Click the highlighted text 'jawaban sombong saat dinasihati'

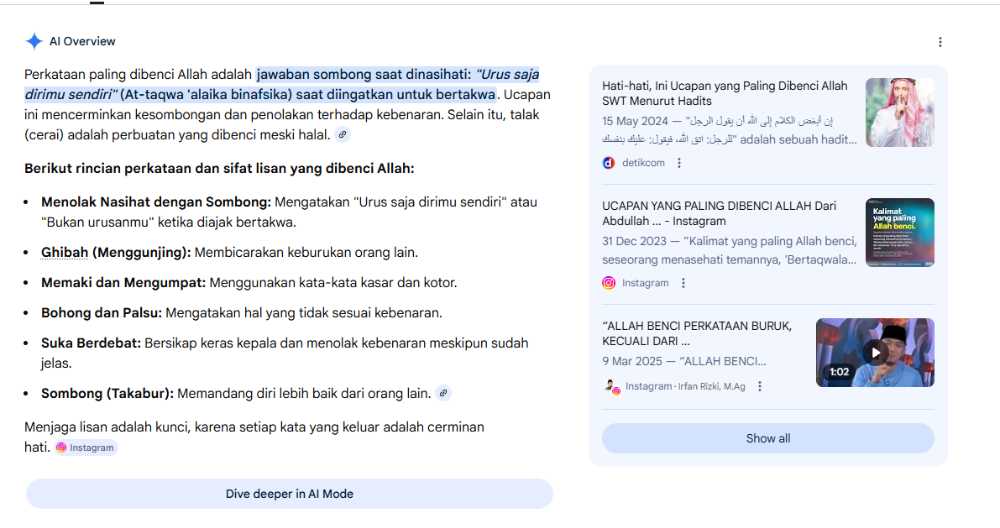click(364, 75)
